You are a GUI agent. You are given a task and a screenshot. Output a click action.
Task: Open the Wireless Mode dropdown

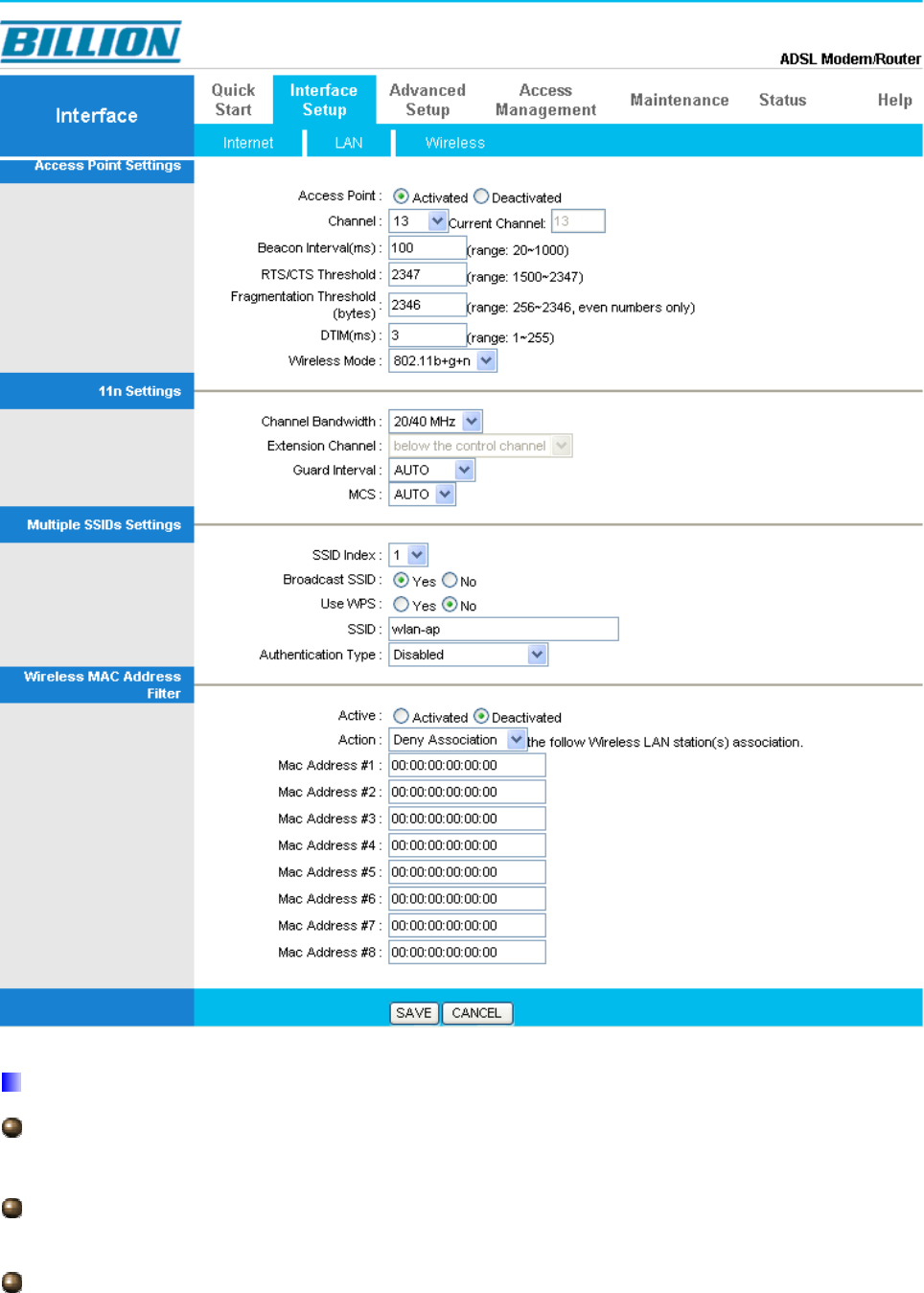coord(443,361)
